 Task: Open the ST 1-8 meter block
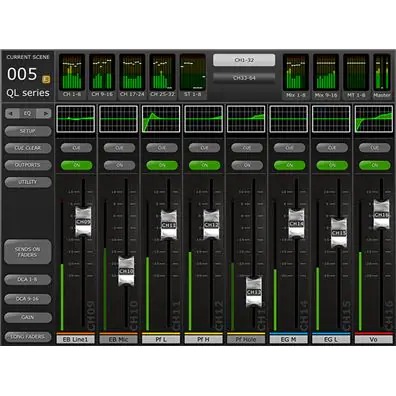[x=193, y=76]
